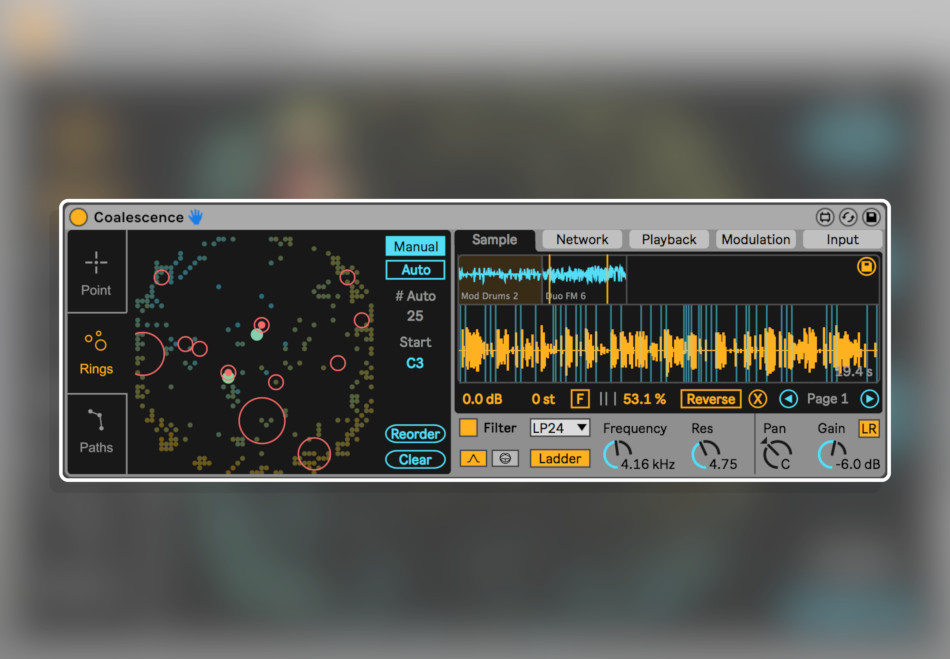Click the Duo FM 6 sample thumbnail
Screen dimensions: 950x659
point(584,279)
